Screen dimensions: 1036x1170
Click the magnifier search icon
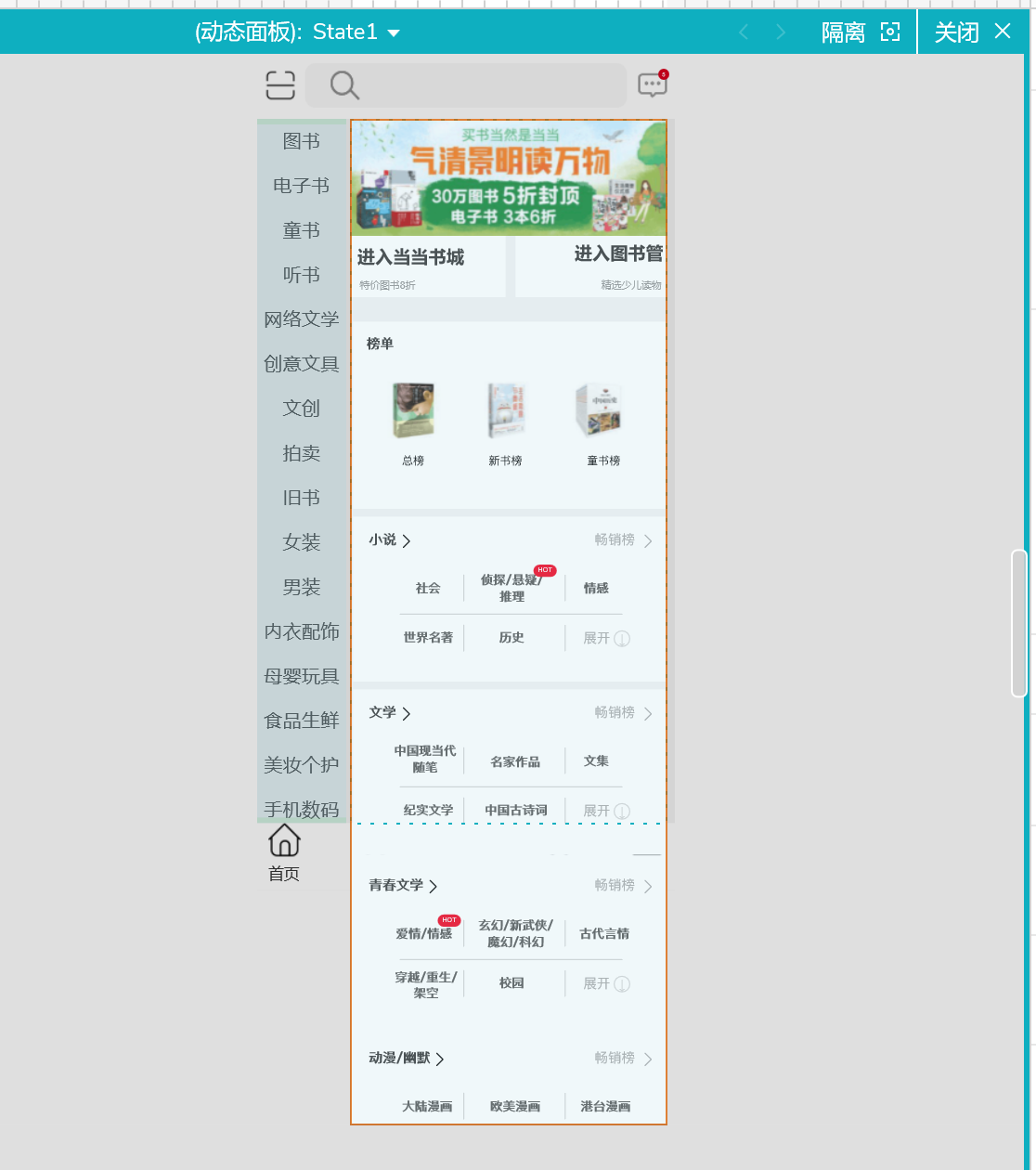(x=344, y=85)
